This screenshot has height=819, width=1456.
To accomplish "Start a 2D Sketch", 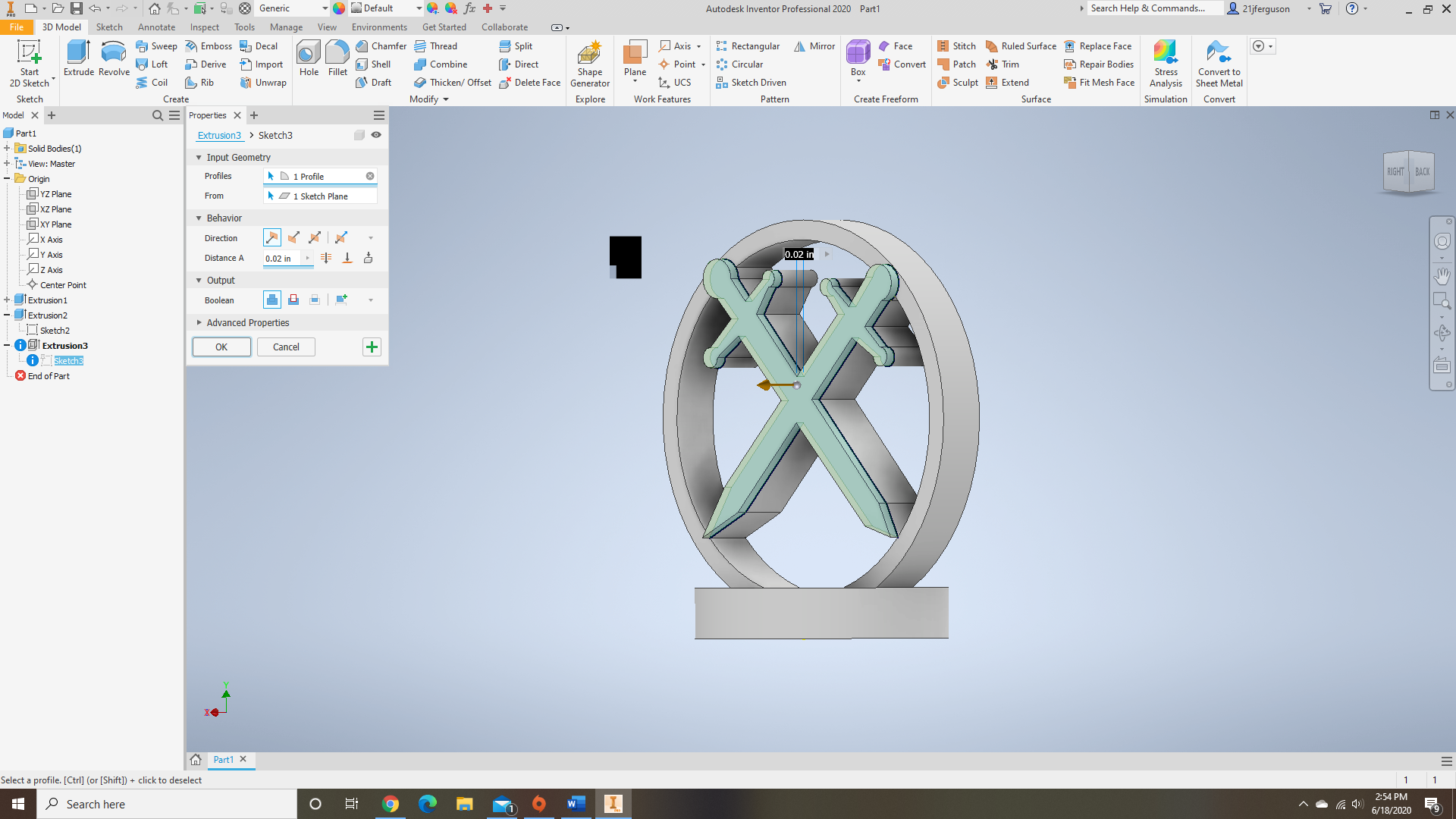I will coord(30,64).
